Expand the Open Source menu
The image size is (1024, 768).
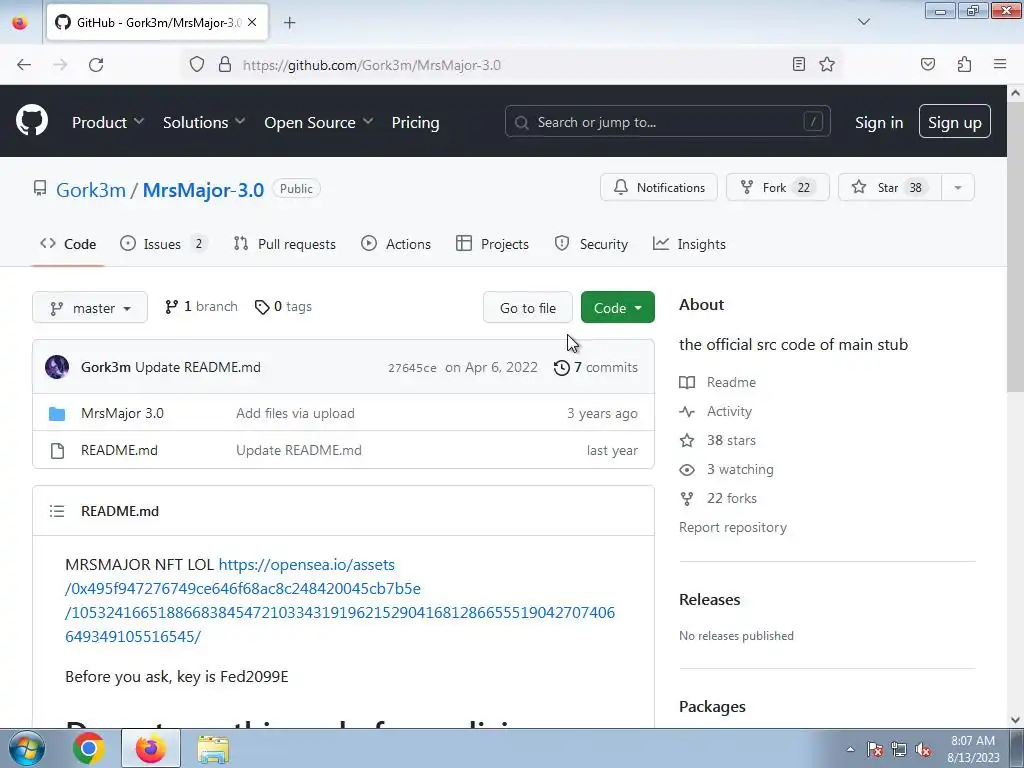point(319,122)
